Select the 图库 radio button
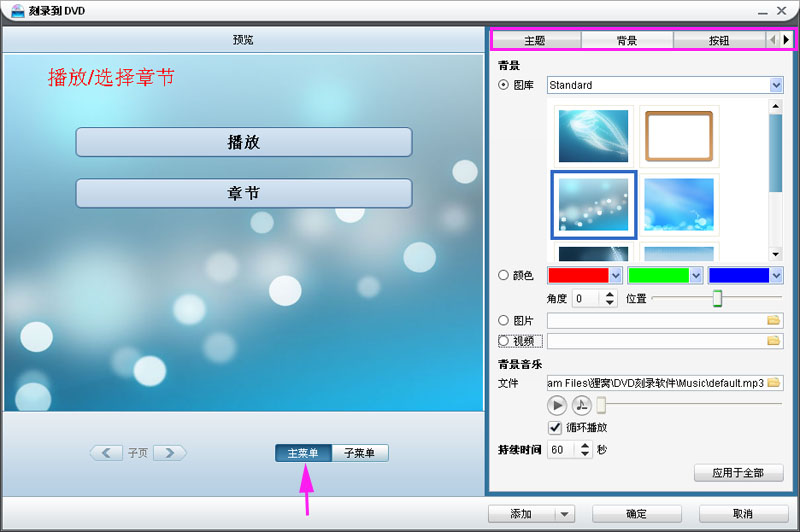The image size is (800, 532). [x=503, y=85]
